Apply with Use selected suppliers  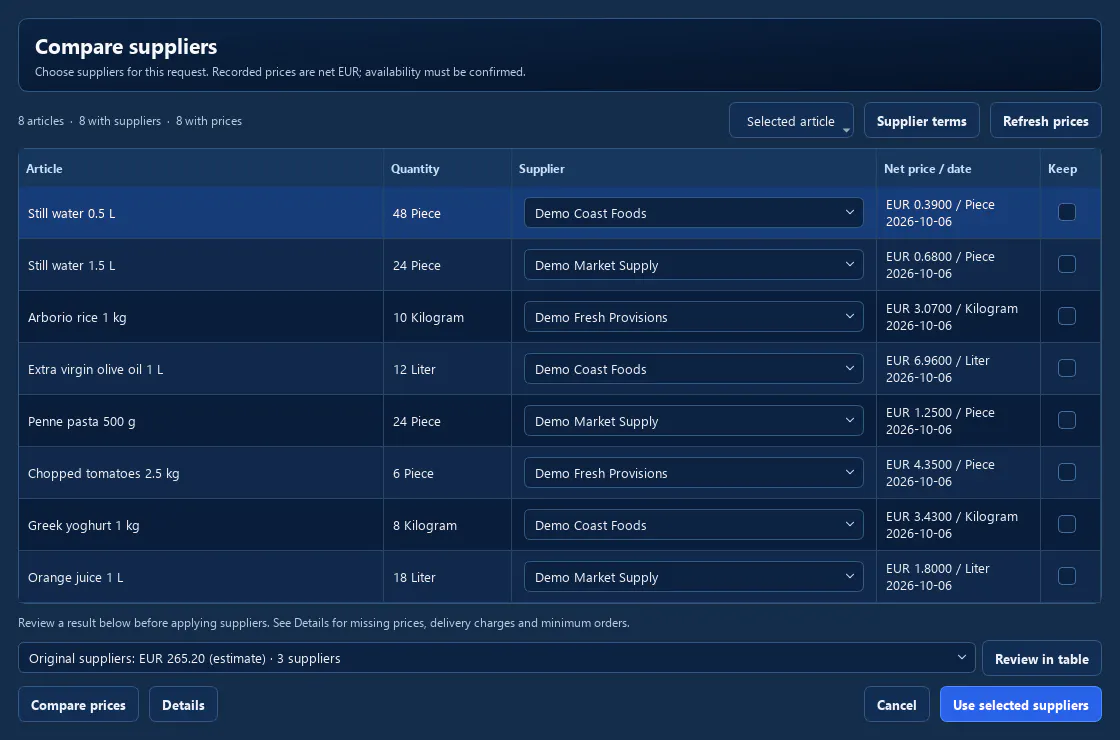pos(1021,705)
